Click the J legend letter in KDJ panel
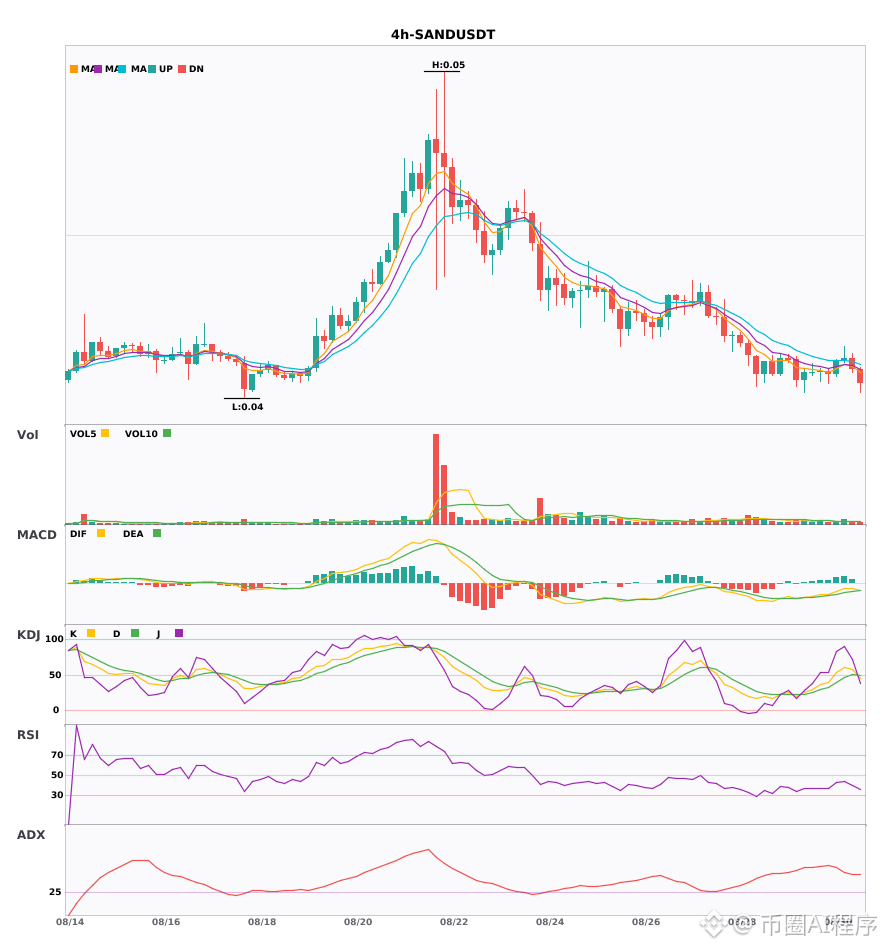 159,634
